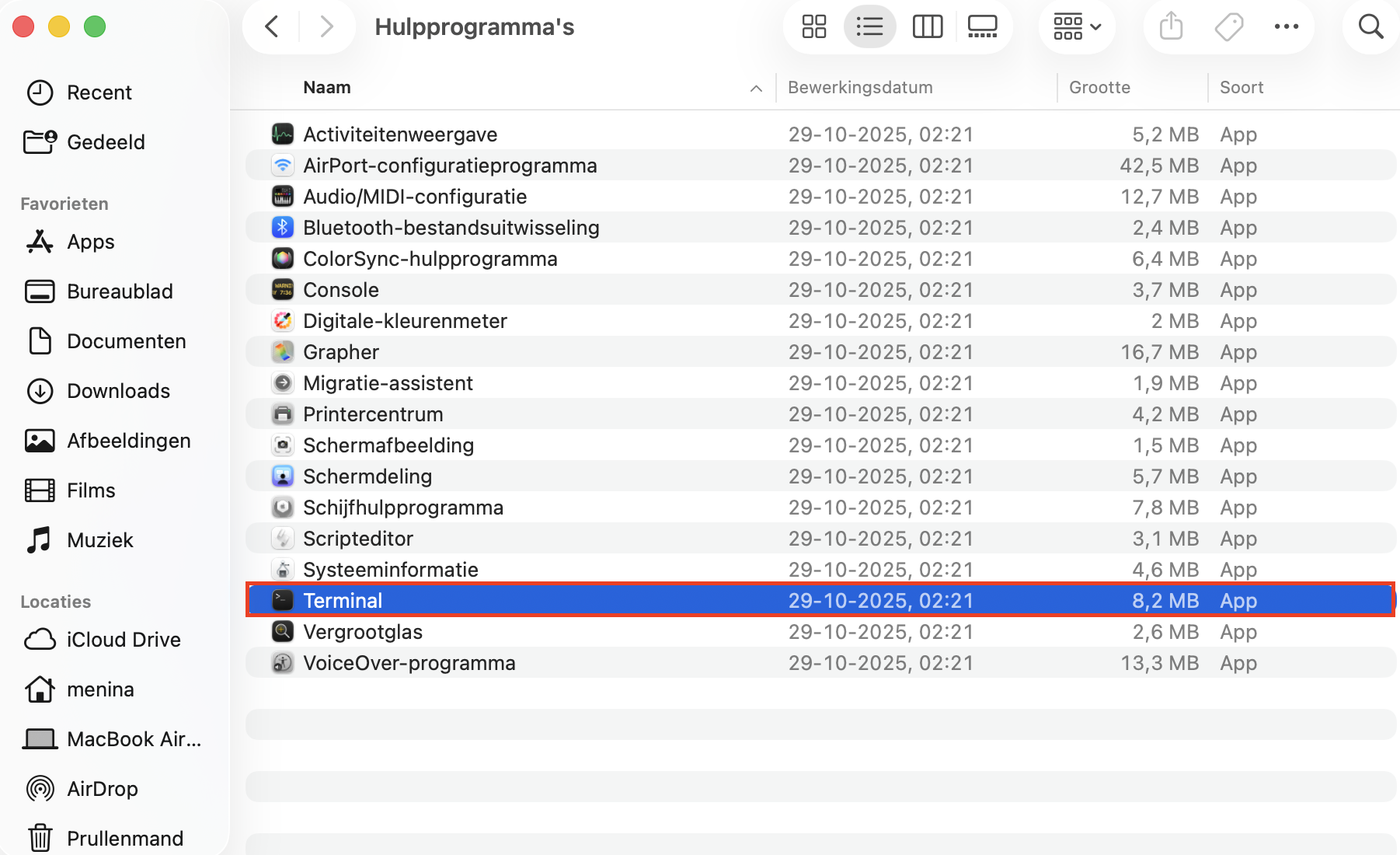Select the highlighted Terminal row

coord(699,600)
